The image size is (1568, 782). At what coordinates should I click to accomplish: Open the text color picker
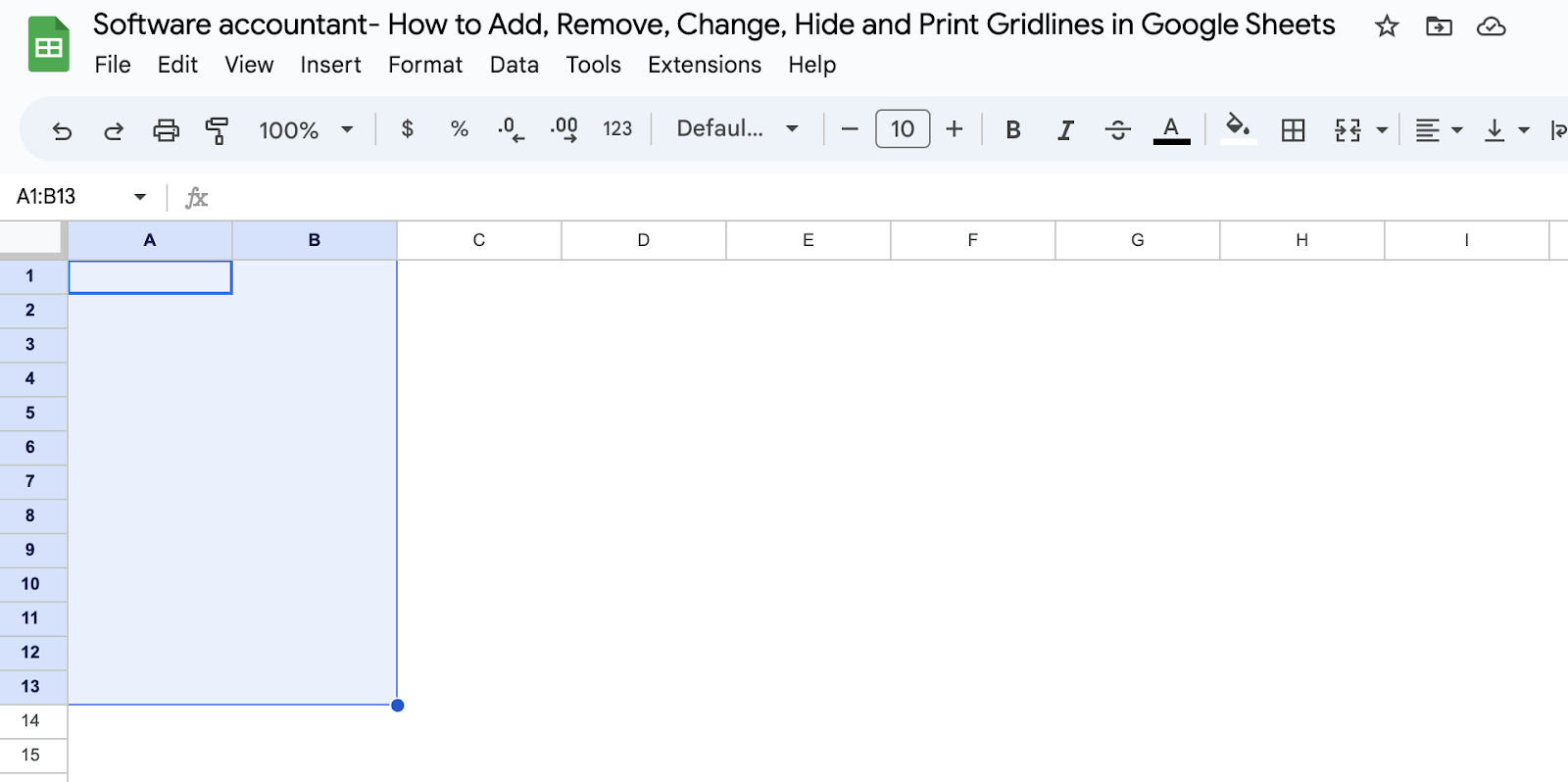tap(1171, 129)
